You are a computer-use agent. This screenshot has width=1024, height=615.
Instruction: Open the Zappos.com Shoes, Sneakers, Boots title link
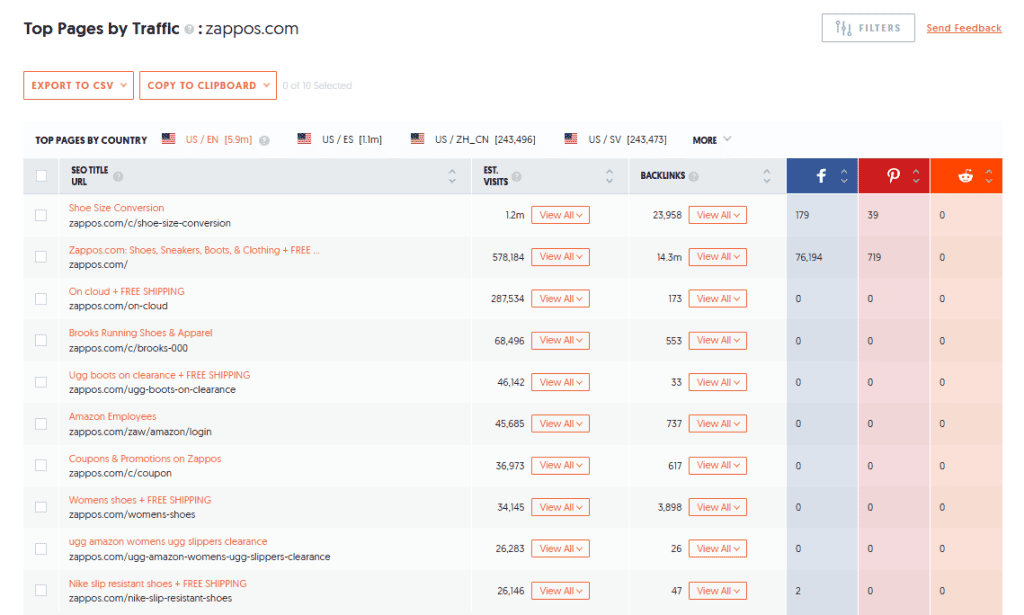point(194,250)
